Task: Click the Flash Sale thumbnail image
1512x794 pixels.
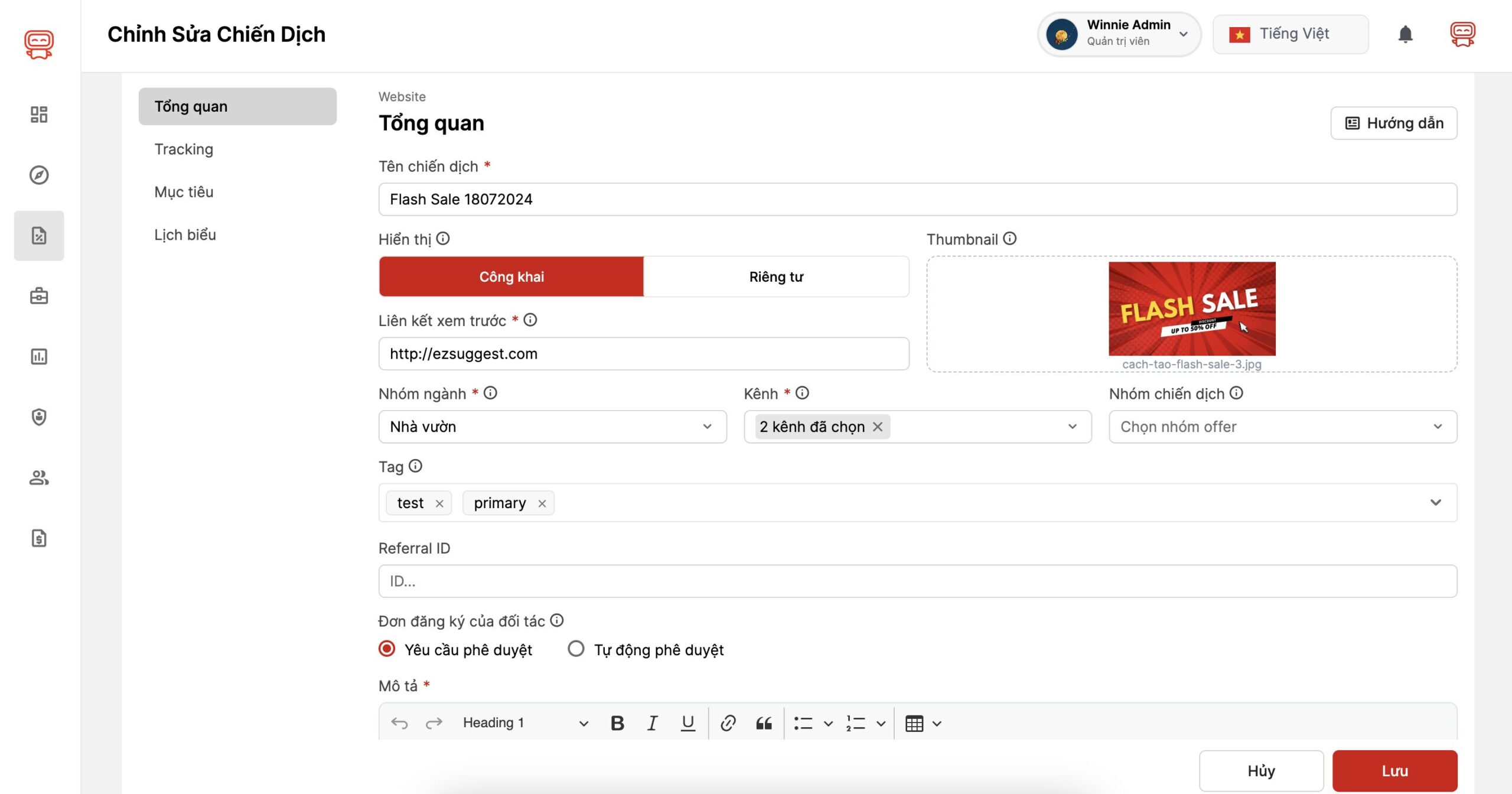Action: (x=1191, y=308)
